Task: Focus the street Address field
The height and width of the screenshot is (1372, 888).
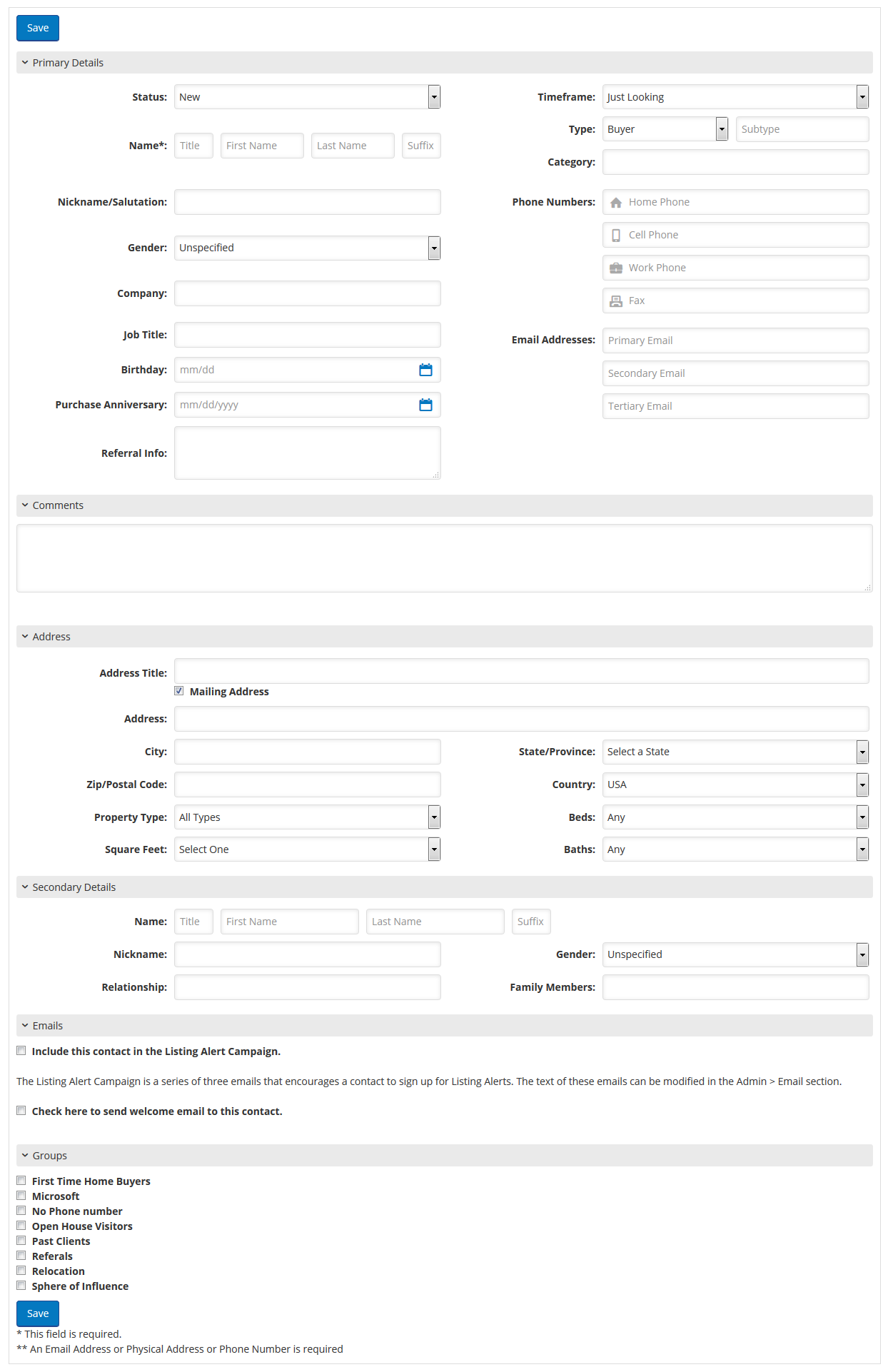Action: pyautogui.click(x=522, y=719)
